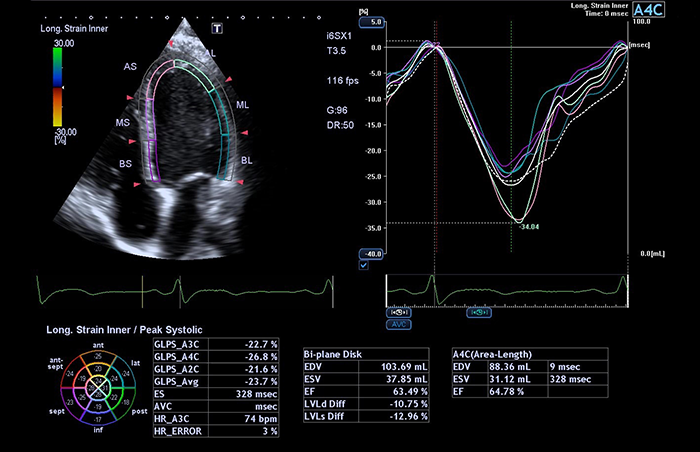Click the '100.0' right axis label

(x=642, y=21)
